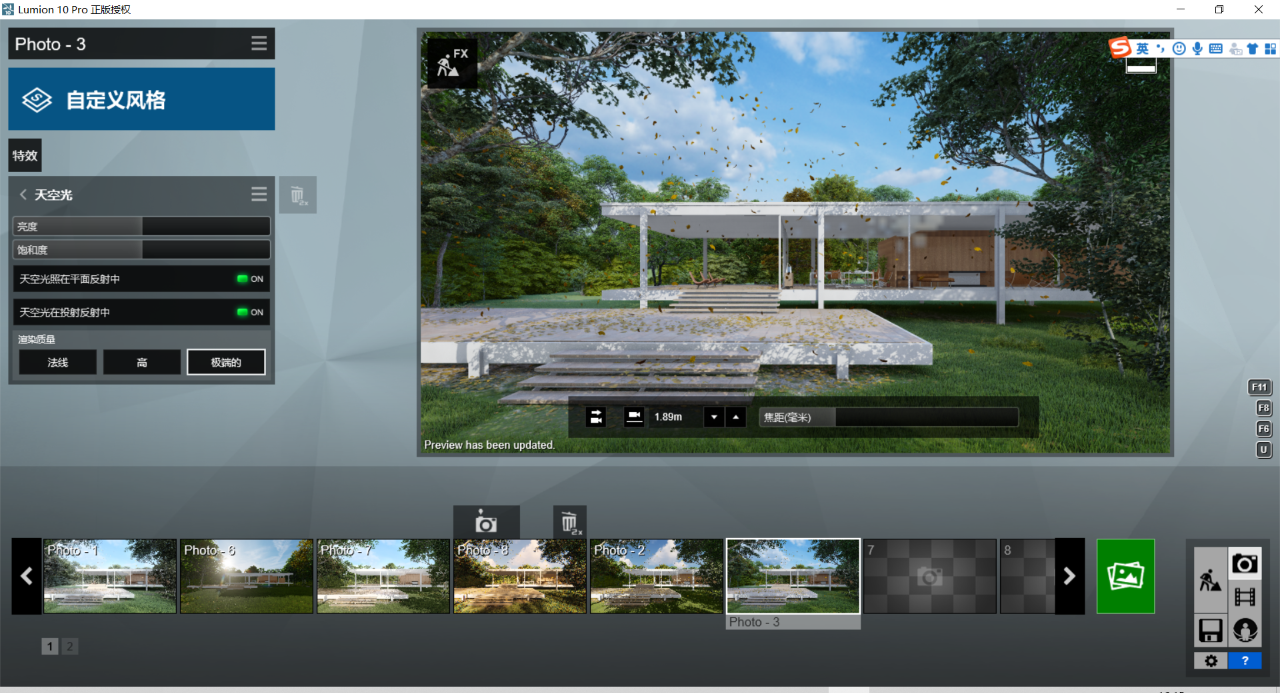This screenshot has width=1280, height=693.
Task: Switch to Photo mode camera icon
Action: pos(1245,564)
